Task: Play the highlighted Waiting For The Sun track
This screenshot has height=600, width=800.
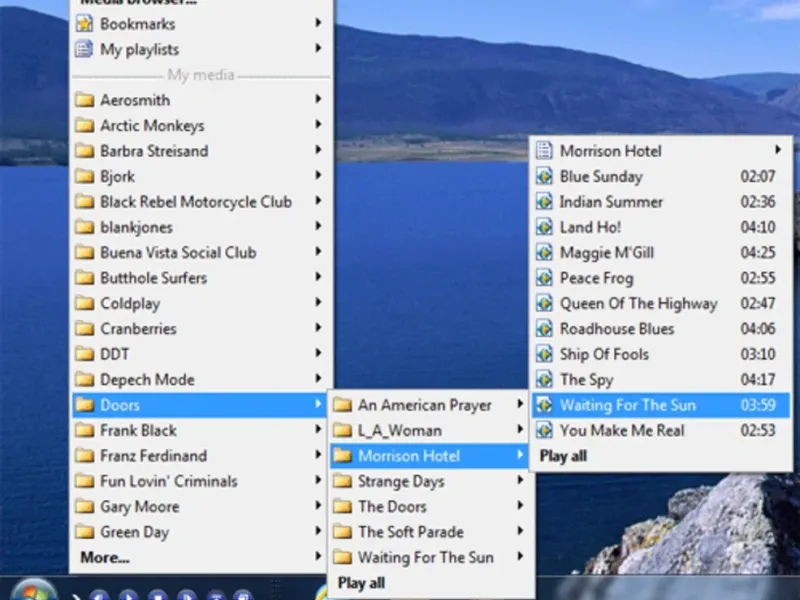Action: pos(661,405)
